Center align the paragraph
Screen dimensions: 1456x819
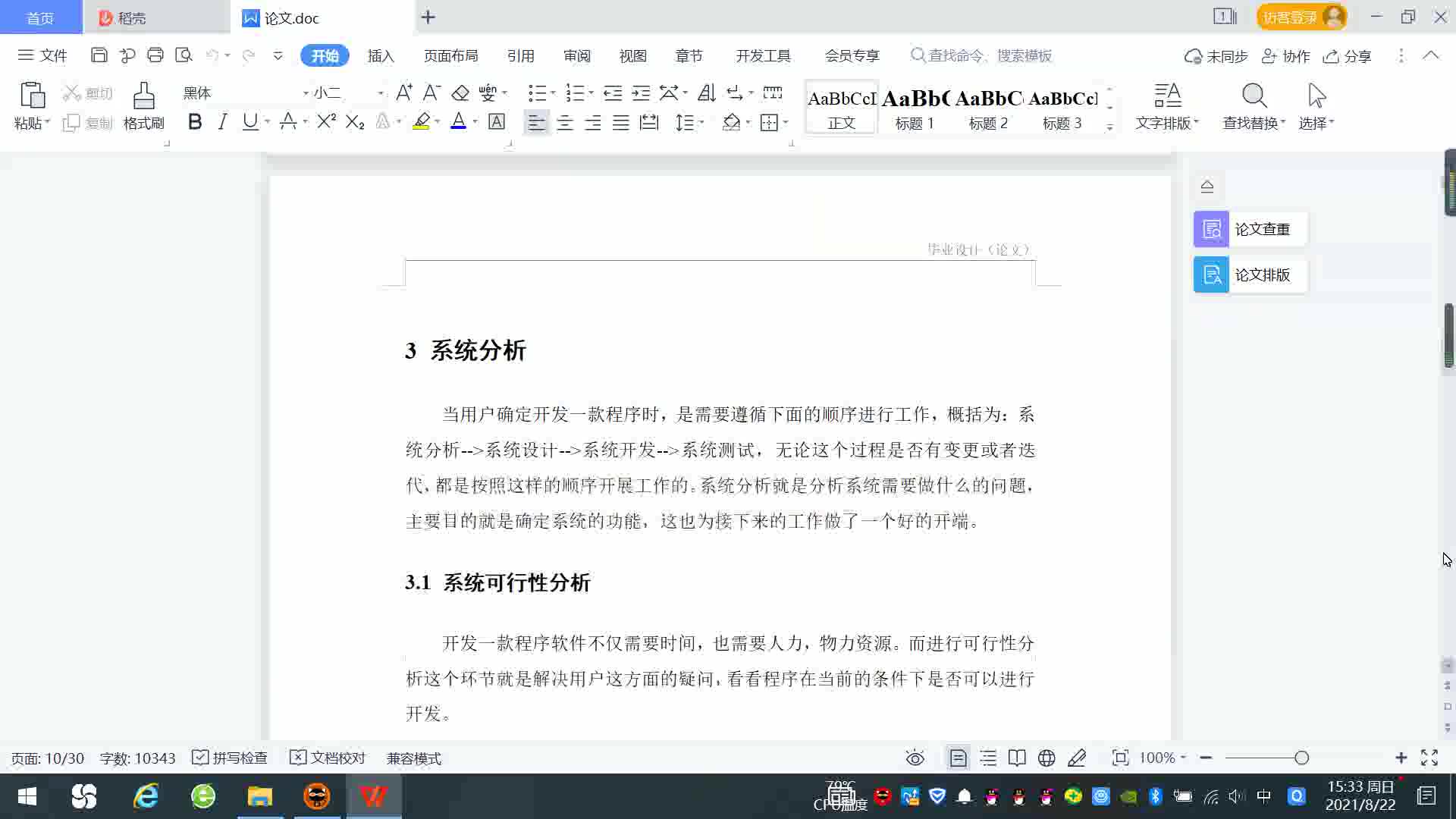tap(565, 123)
